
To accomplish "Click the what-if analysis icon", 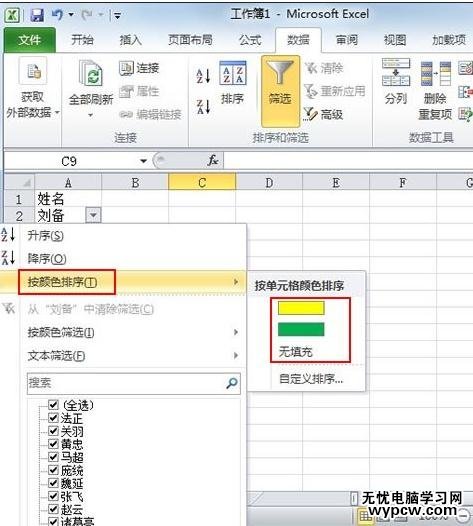I will pos(466,114).
